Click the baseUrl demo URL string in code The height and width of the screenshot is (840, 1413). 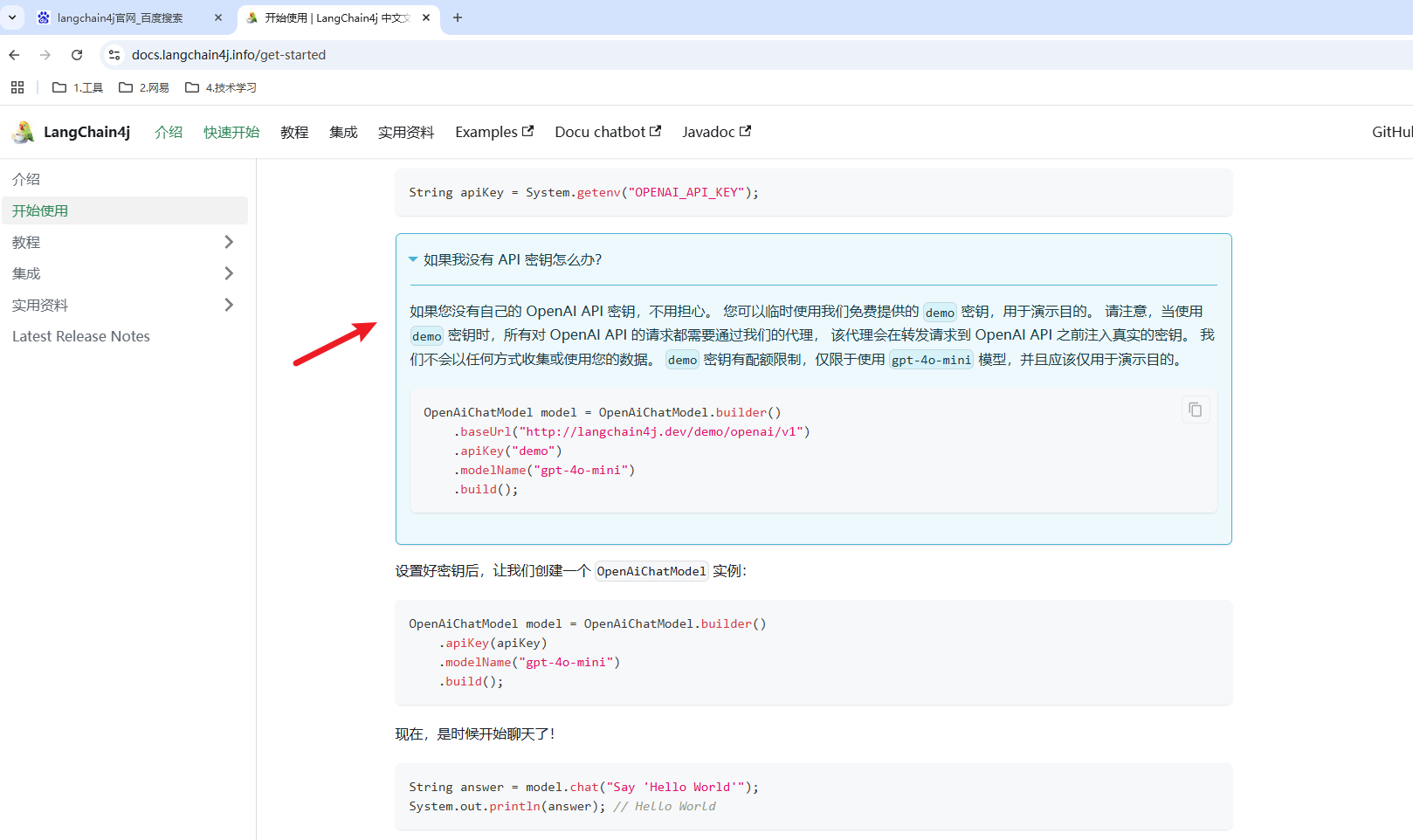(661, 431)
